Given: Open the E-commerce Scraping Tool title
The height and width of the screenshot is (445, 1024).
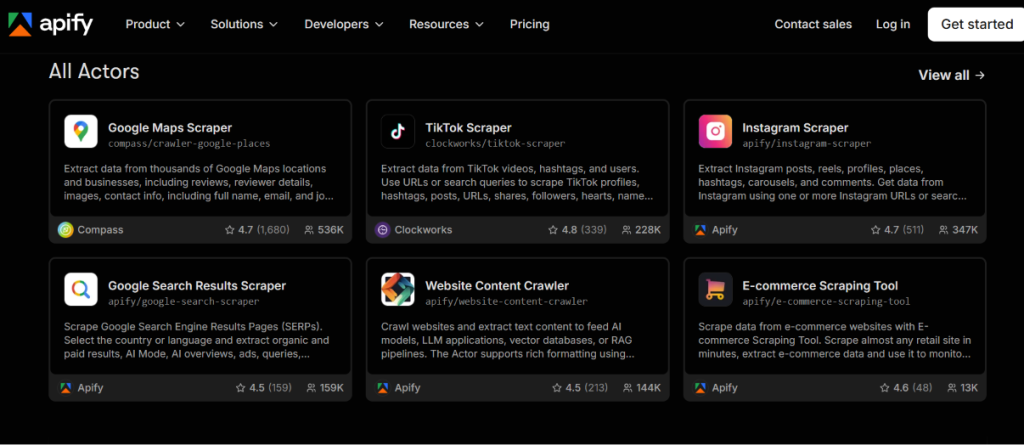Looking at the screenshot, I should pyautogui.click(x=820, y=286).
